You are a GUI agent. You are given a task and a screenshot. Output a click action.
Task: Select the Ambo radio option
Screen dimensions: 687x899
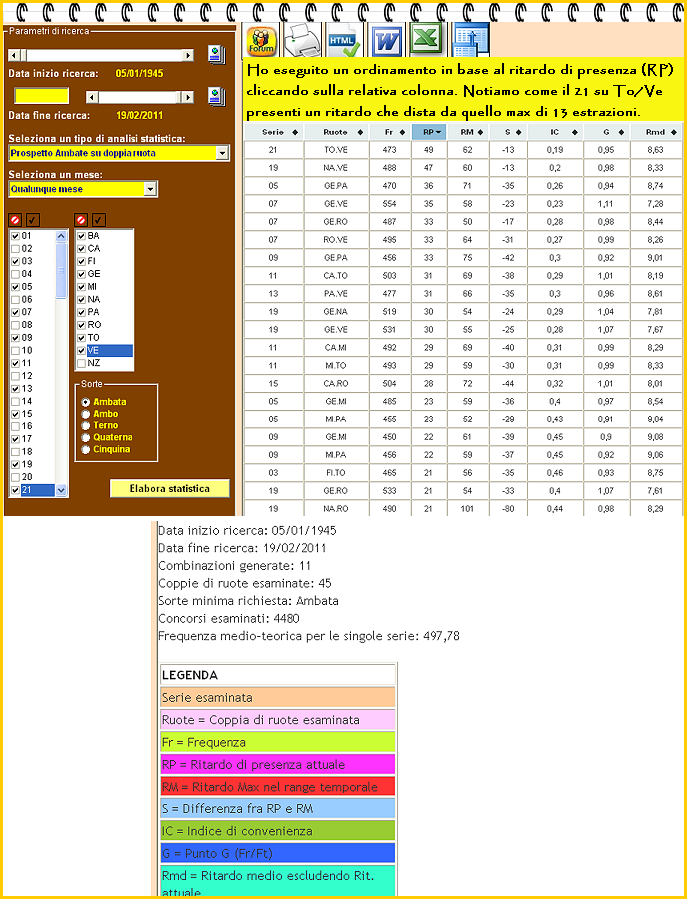click(86, 414)
